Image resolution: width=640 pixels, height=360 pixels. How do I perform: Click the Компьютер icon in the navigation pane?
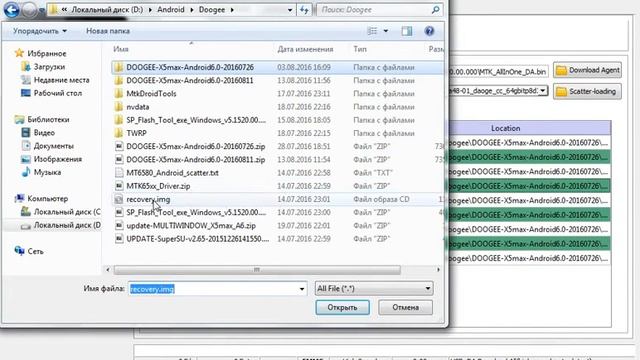[x=19, y=198]
